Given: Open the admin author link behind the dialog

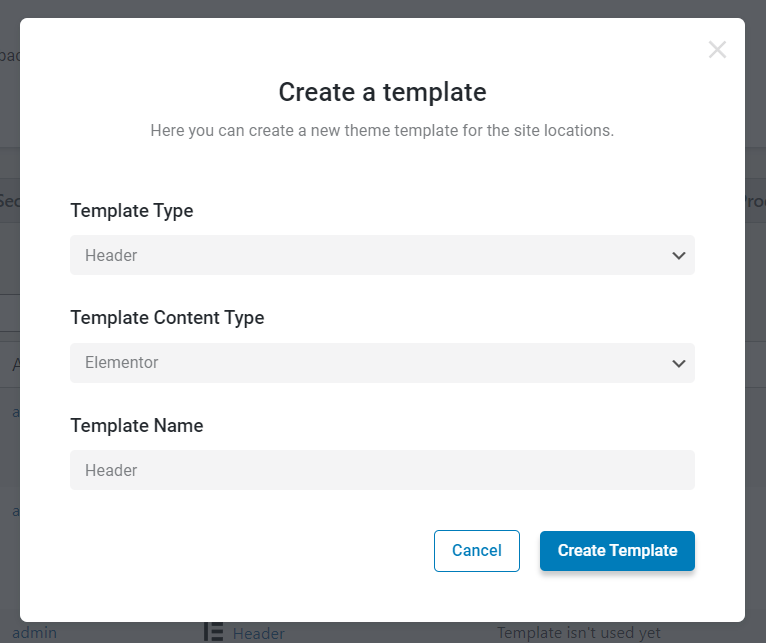Looking at the screenshot, I should [x=34, y=633].
